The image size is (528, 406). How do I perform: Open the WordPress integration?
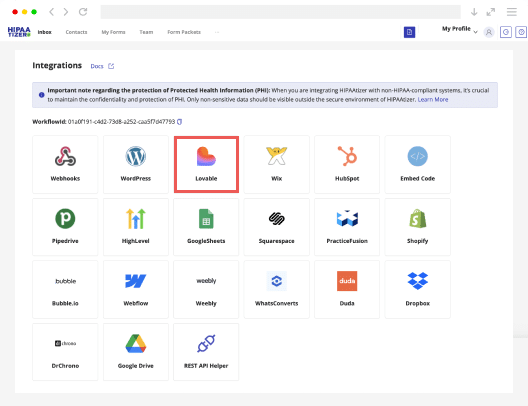tap(136, 164)
